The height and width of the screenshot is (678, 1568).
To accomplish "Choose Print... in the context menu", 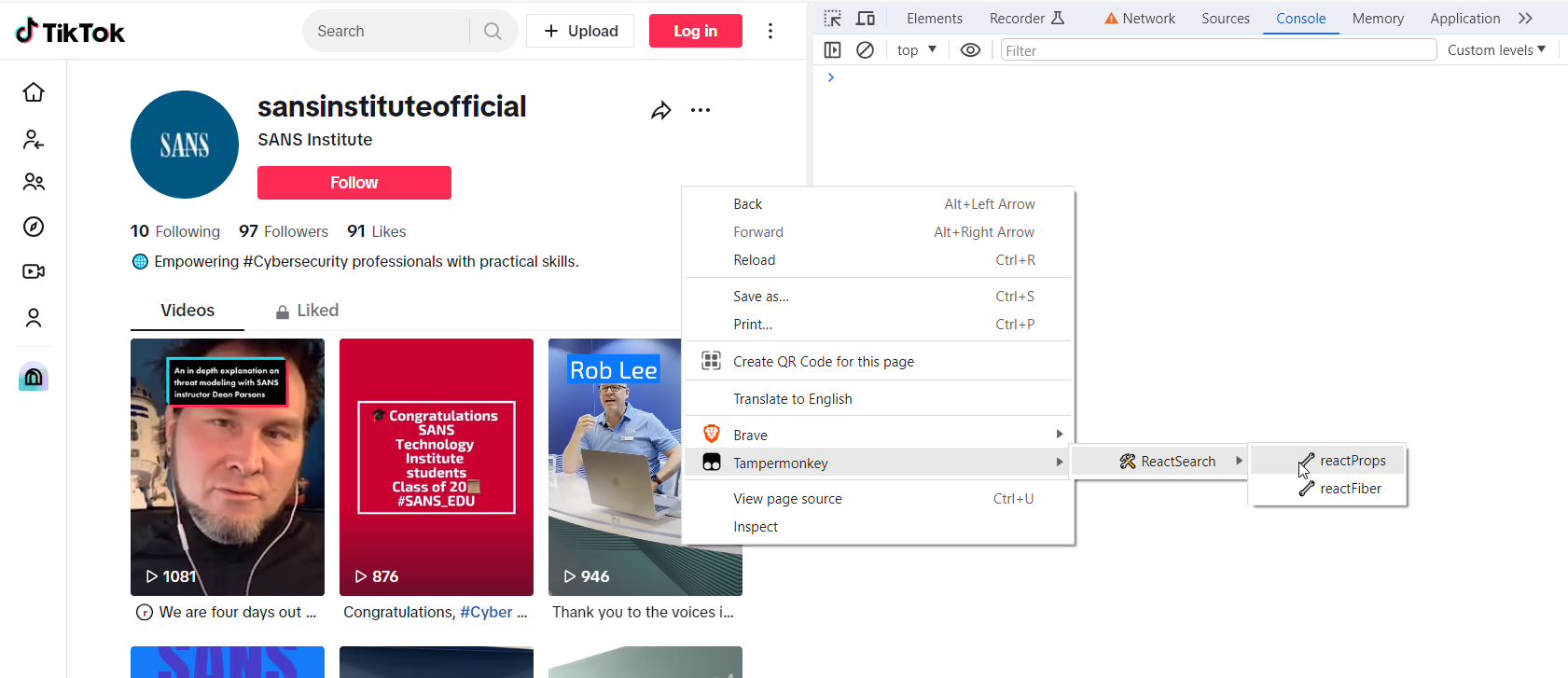I will 879,325.
